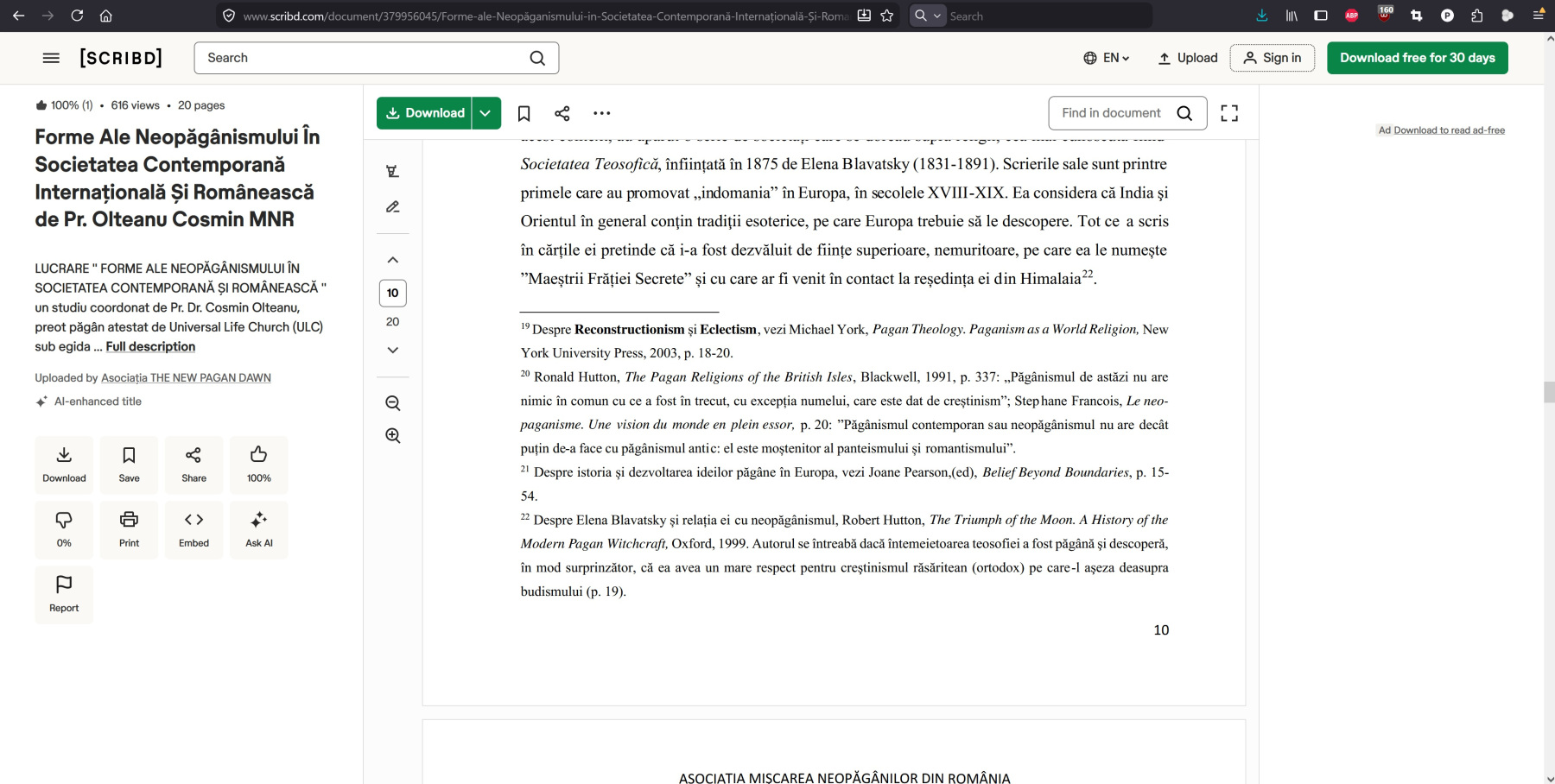
Task: Expand the Download options dropdown arrow
Action: tap(486, 113)
